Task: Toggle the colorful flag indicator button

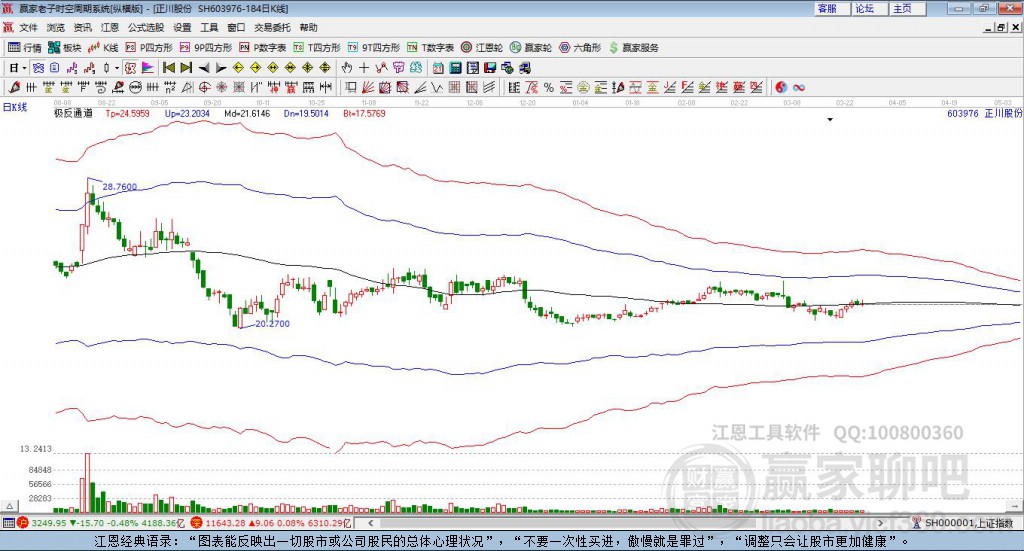Action: pos(148,68)
